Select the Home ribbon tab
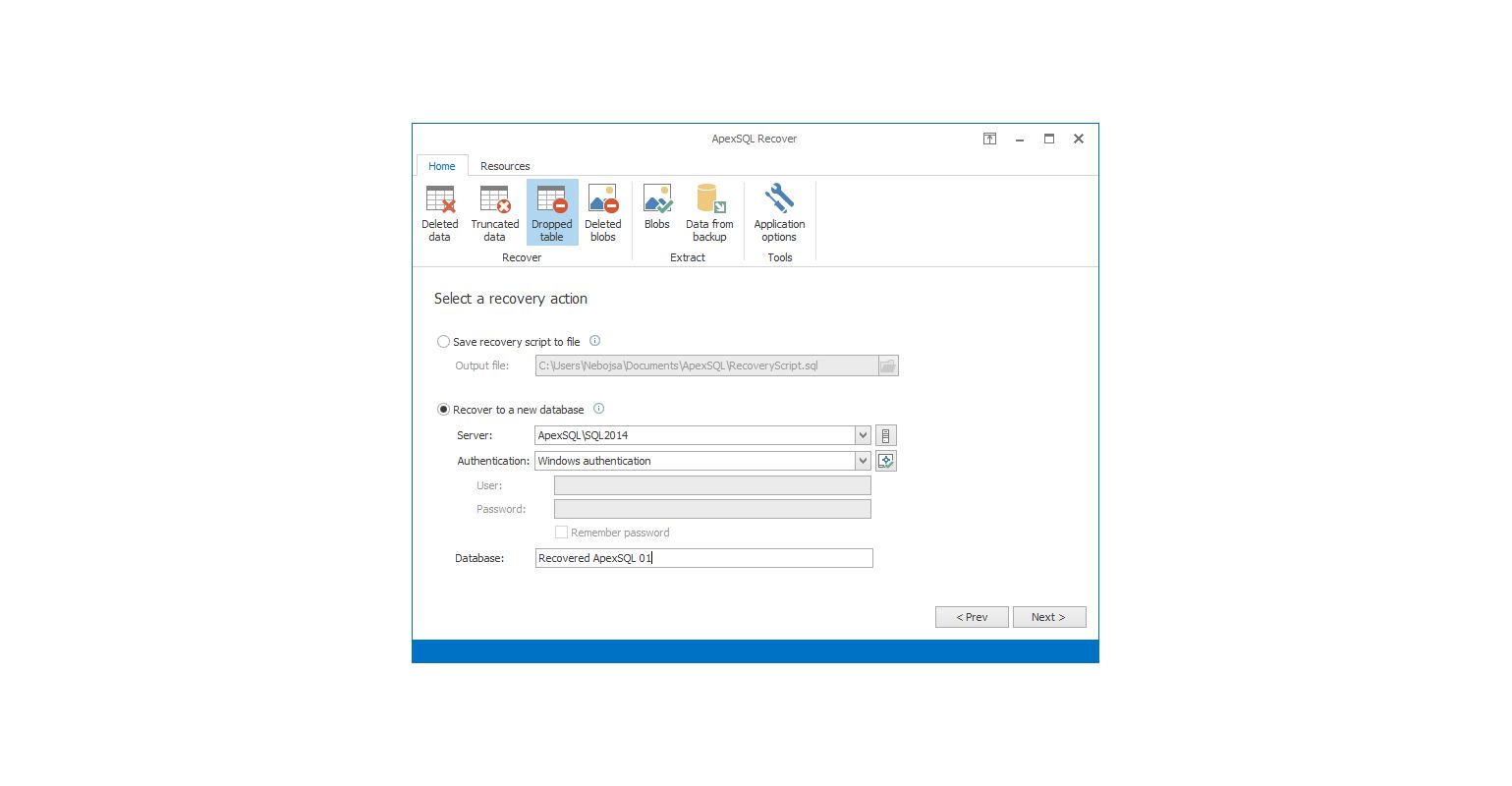This screenshot has height=786, width=1512. [441, 165]
